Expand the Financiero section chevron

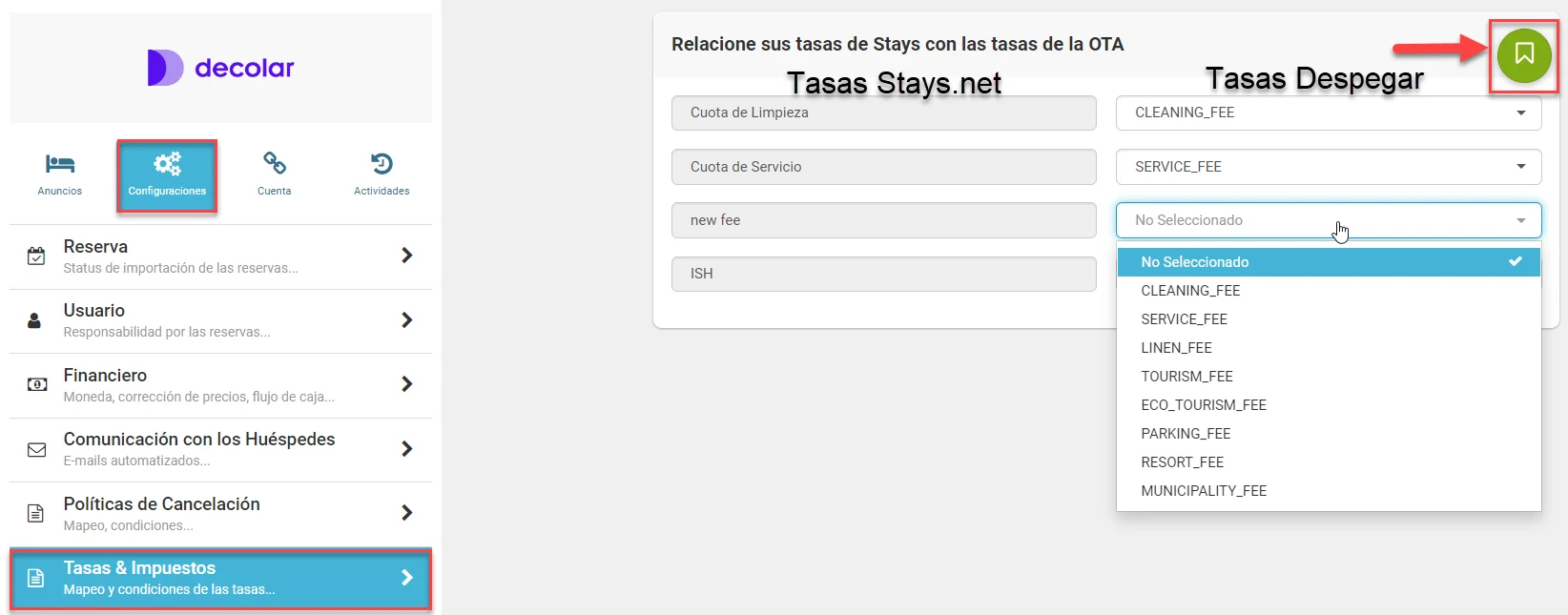pos(407,384)
